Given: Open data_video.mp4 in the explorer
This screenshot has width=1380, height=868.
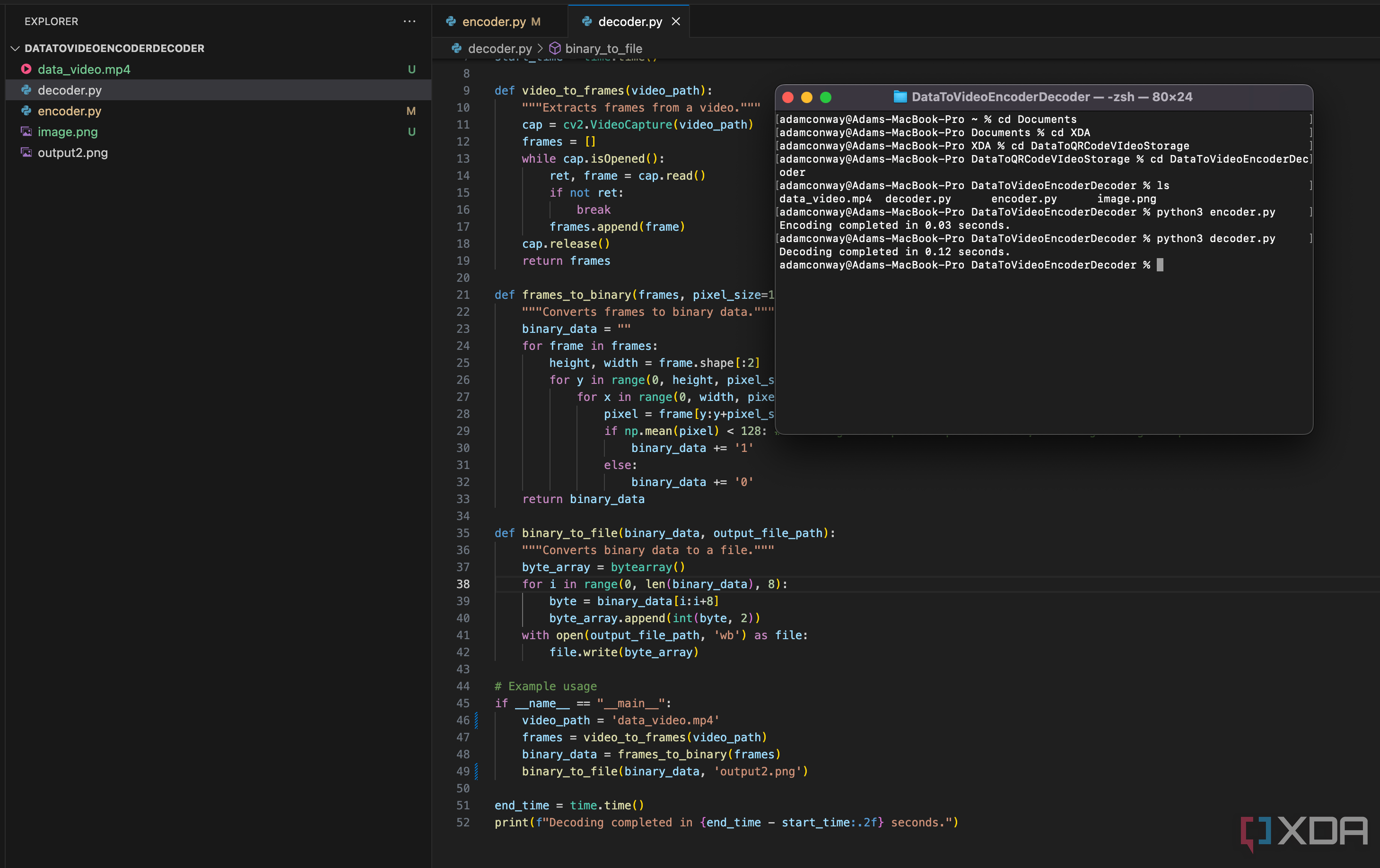Looking at the screenshot, I should (84, 69).
